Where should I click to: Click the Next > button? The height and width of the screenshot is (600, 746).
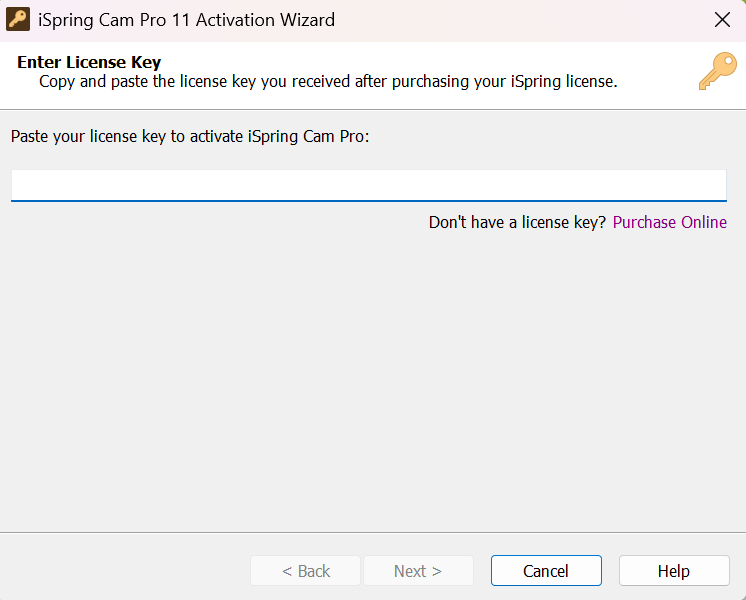pos(417,571)
